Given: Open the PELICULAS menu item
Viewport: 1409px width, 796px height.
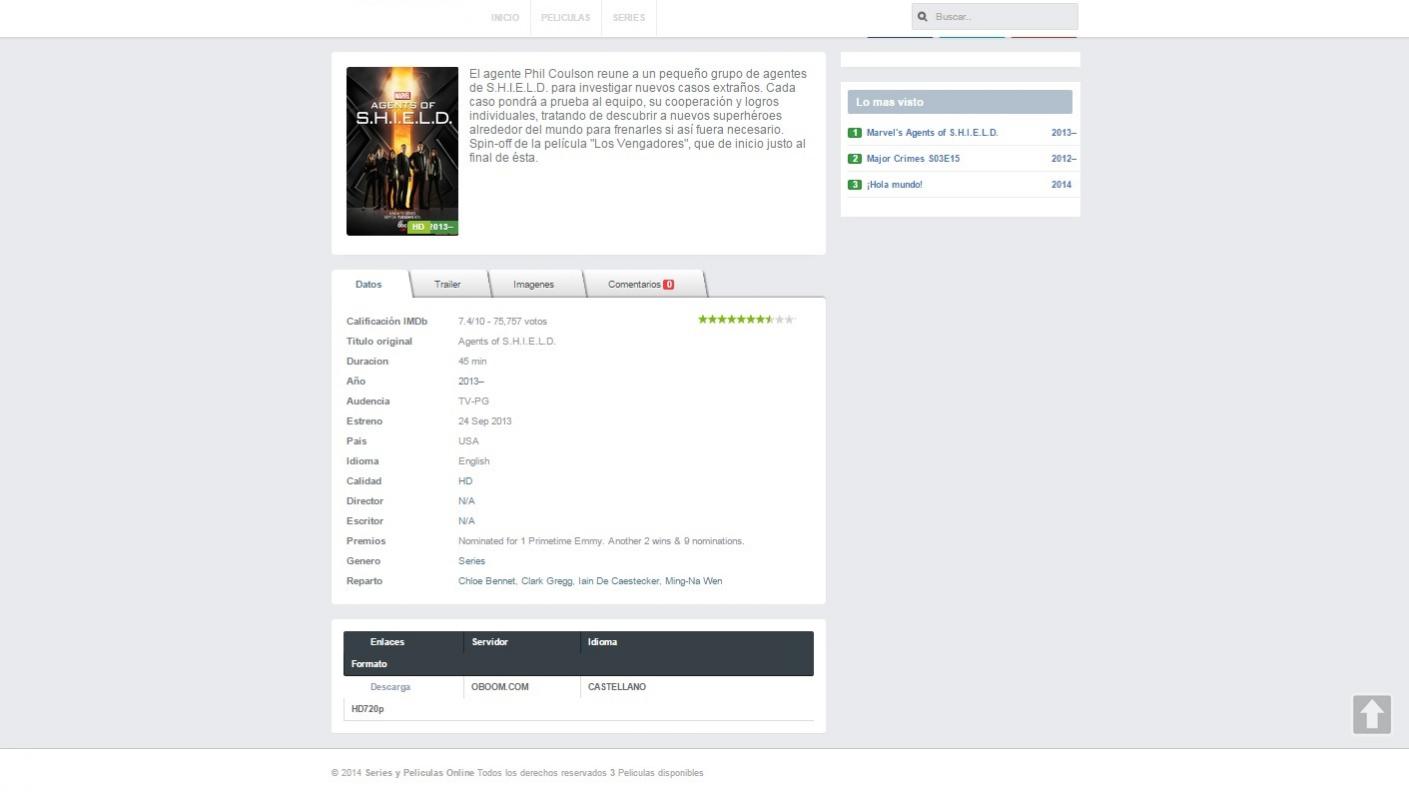Looking at the screenshot, I should tap(565, 17).
